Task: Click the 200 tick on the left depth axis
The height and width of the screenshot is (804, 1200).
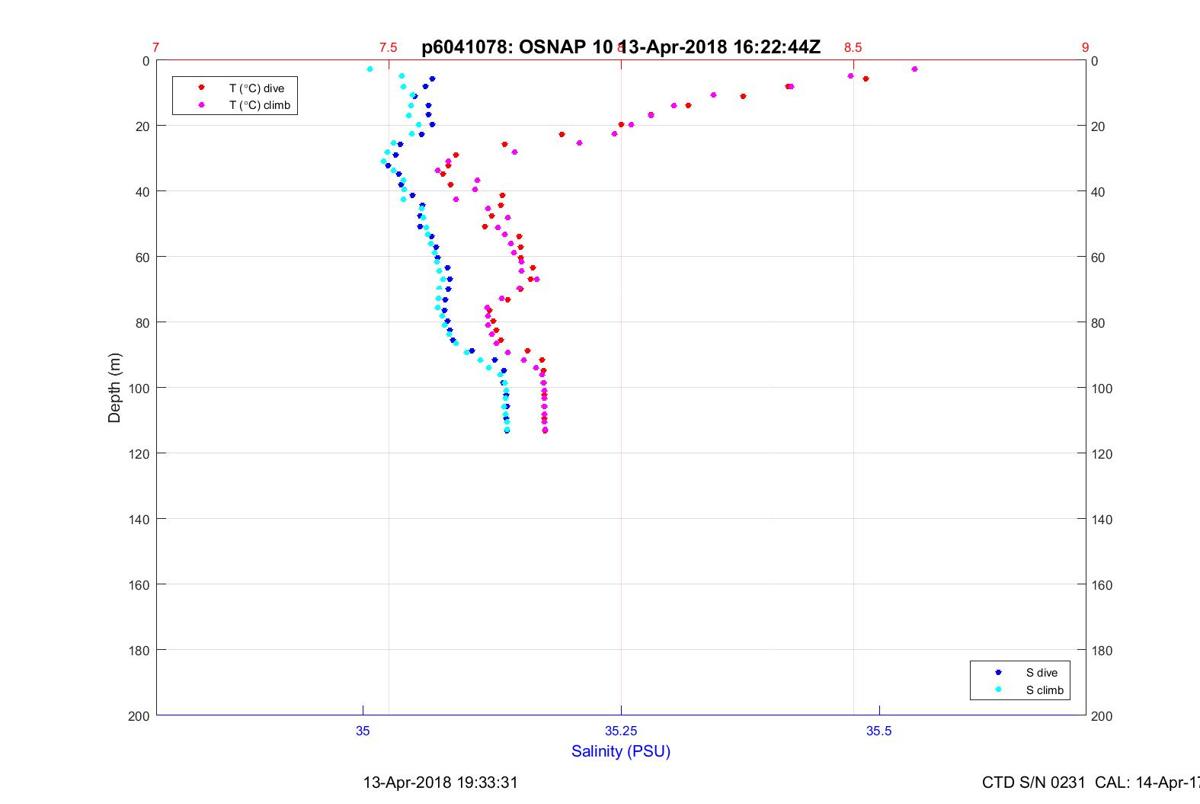Action: coord(139,716)
